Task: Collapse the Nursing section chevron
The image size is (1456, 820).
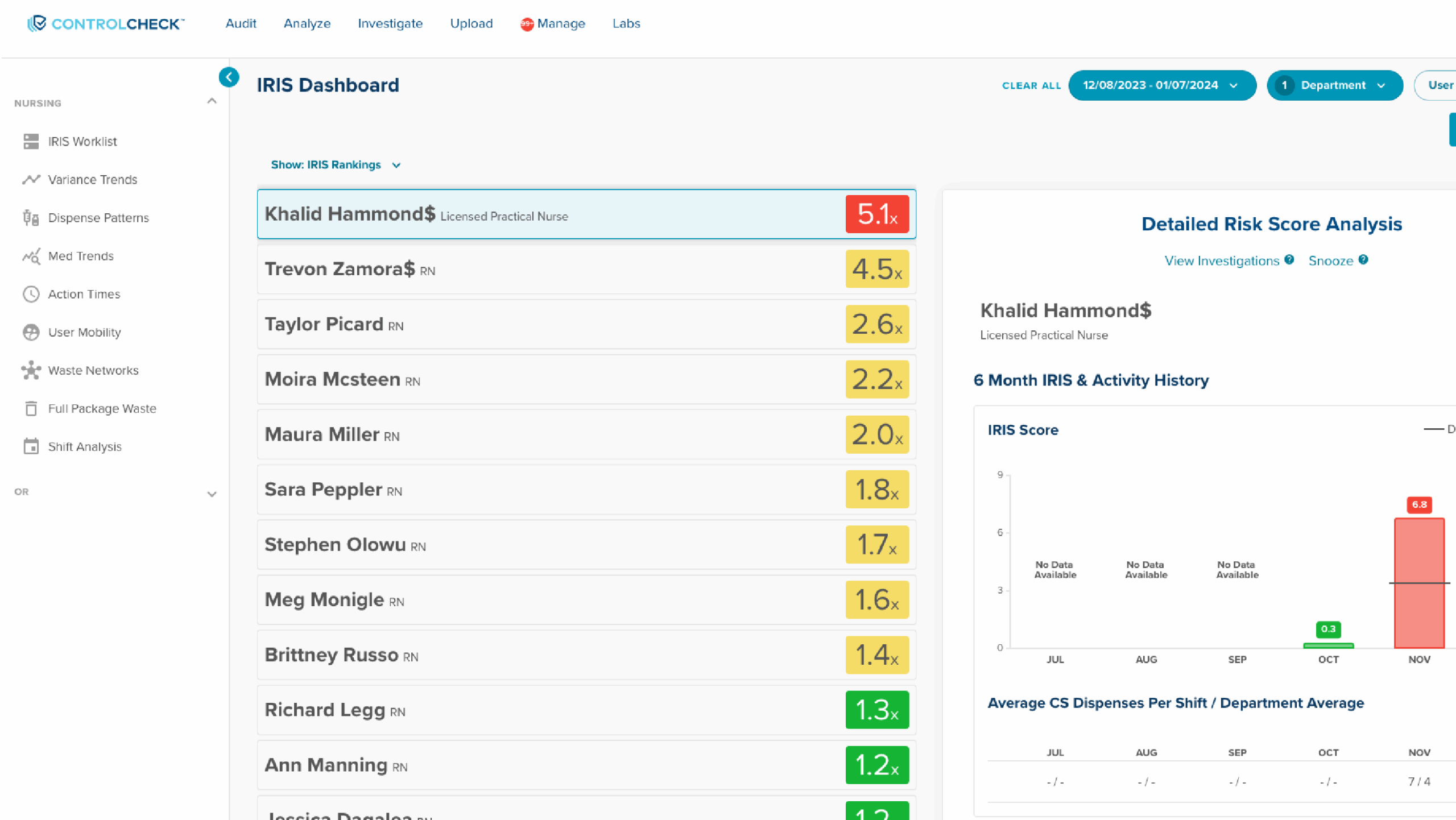Action: 212,101
